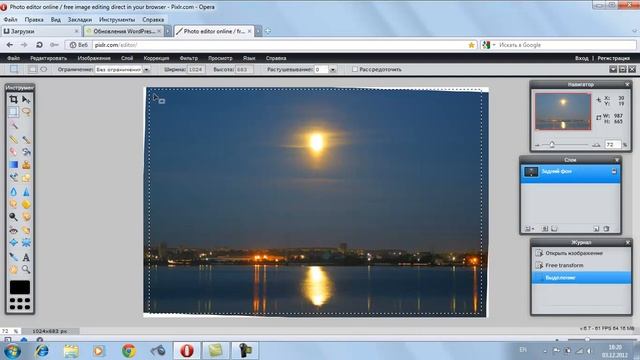Select the Move tool
This screenshot has height=360, width=640.
click(x=26, y=99)
